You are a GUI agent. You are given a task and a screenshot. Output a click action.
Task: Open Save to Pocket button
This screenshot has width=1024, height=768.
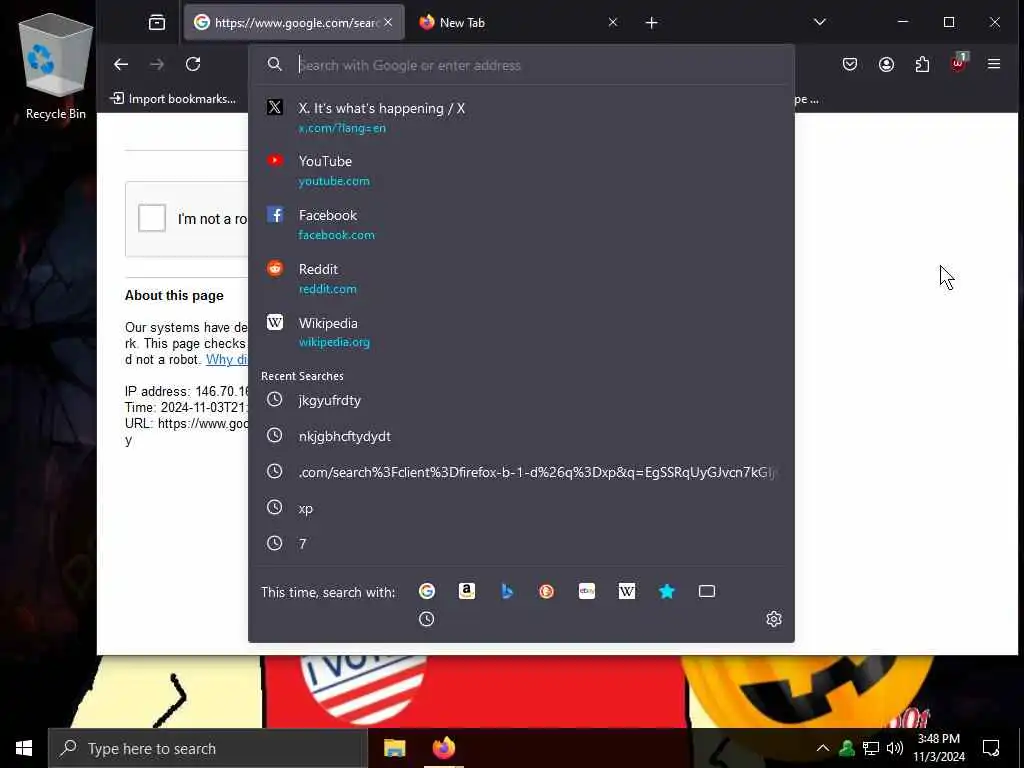click(850, 64)
